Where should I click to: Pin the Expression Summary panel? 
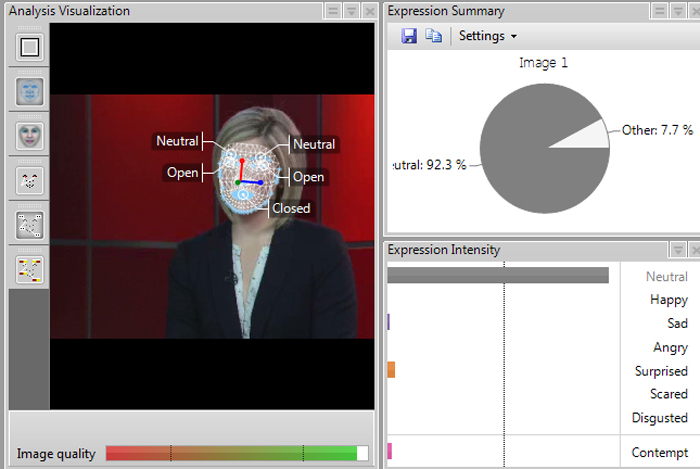[x=660, y=11]
